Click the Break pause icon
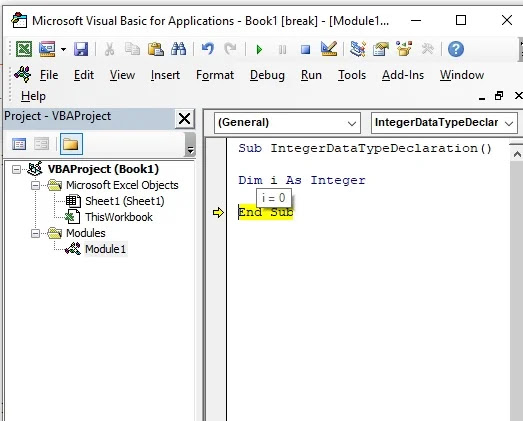523x421 pixels. coord(282,50)
